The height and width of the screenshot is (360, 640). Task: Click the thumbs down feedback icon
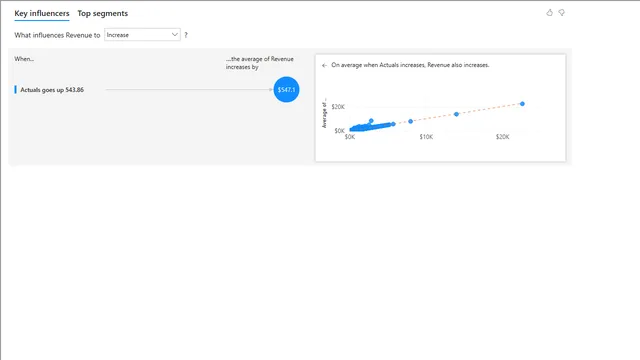(562, 13)
